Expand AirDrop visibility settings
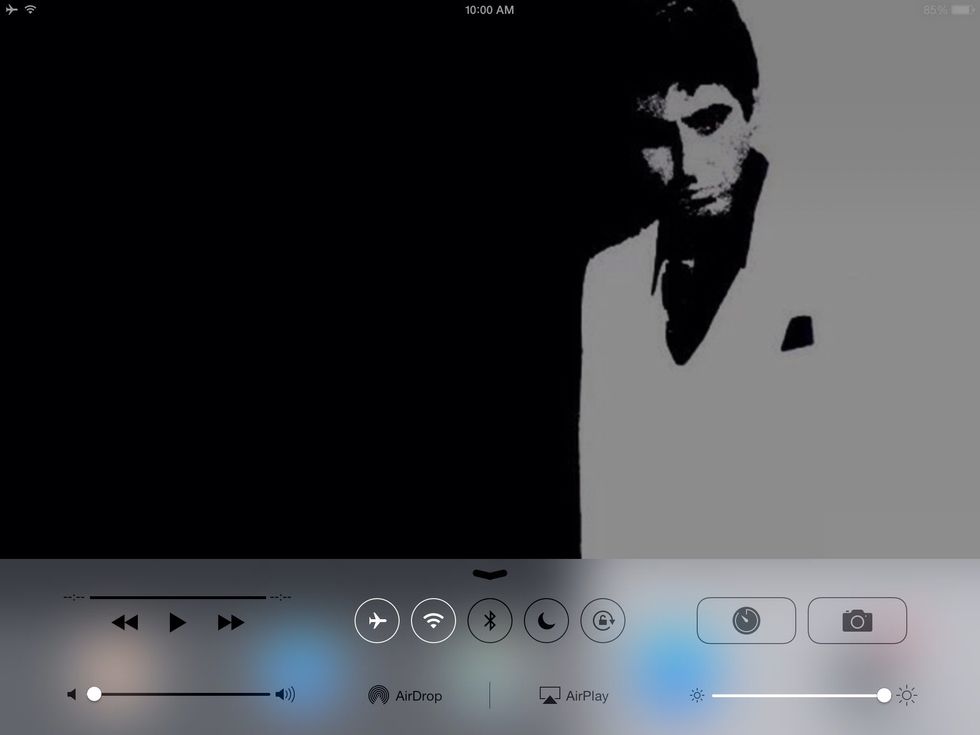Screen dimensions: 980x735 tap(405, 695)
